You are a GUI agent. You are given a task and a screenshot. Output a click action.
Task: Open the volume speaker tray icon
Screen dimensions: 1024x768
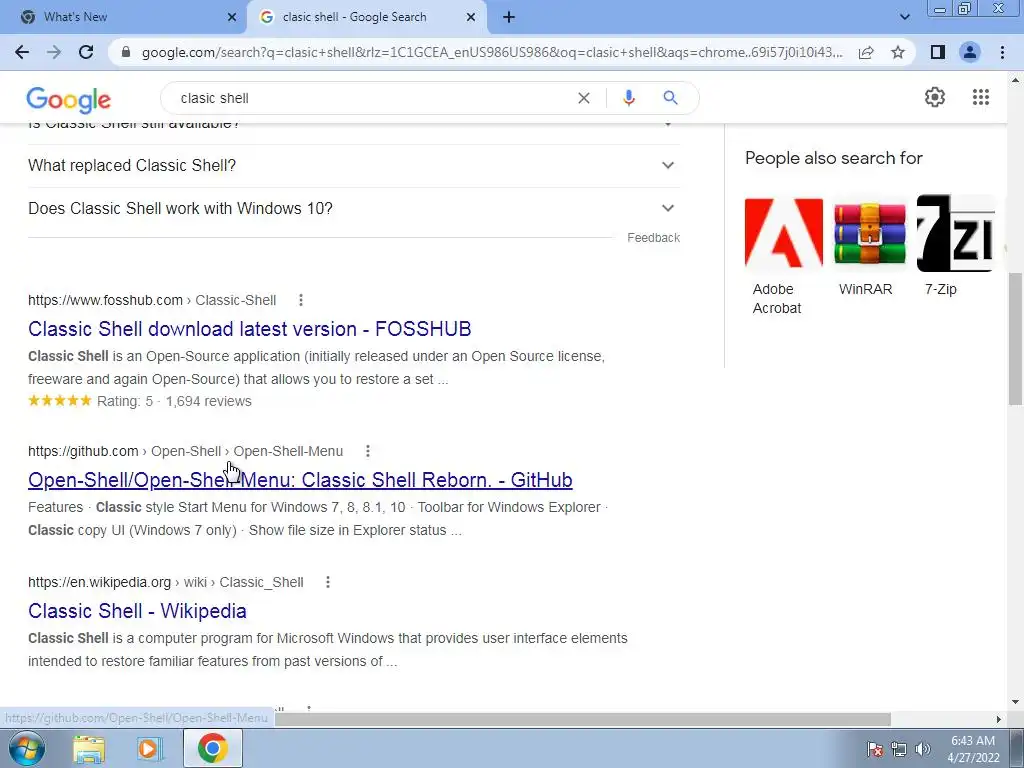point(922,749)
